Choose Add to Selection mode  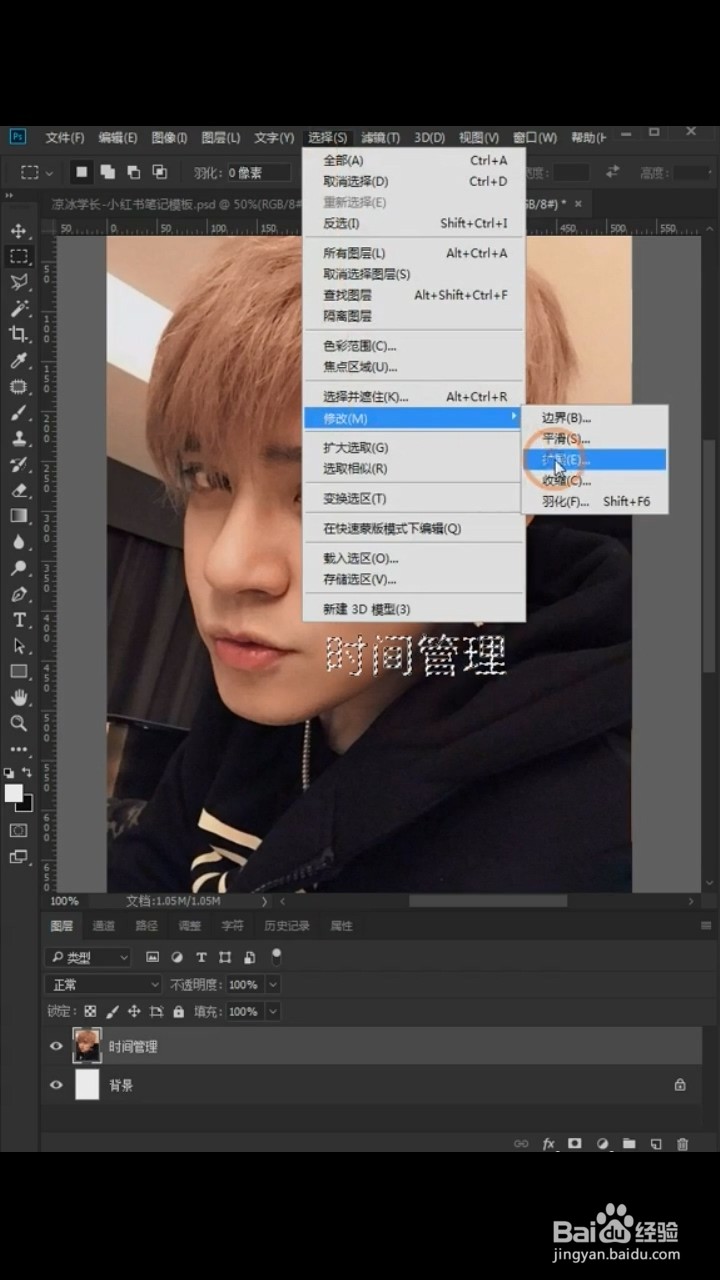tap(108, 172)
